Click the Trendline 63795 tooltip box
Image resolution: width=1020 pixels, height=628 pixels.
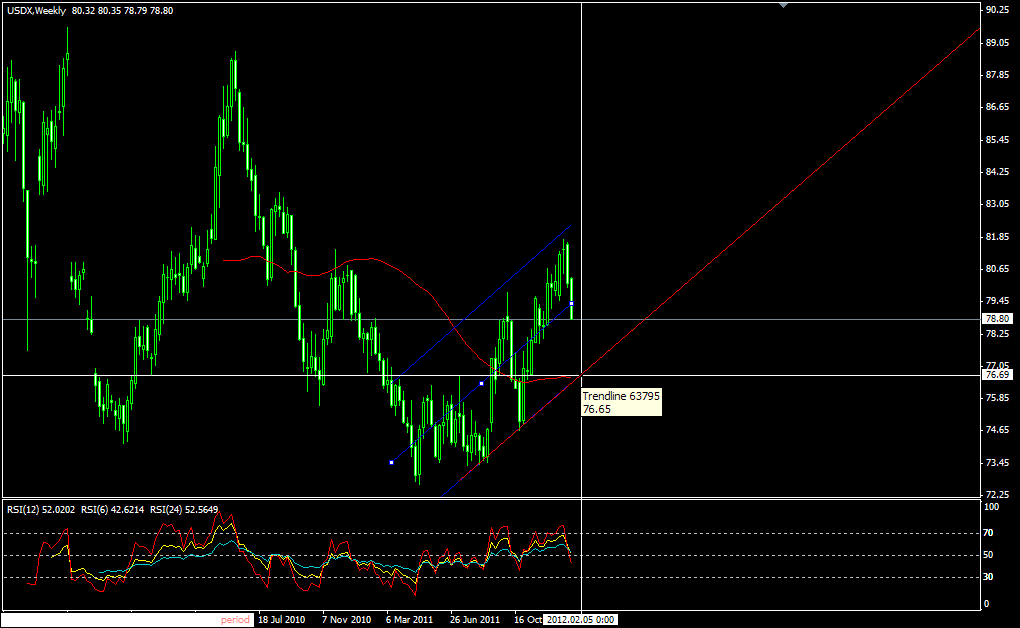coord(620,400)
